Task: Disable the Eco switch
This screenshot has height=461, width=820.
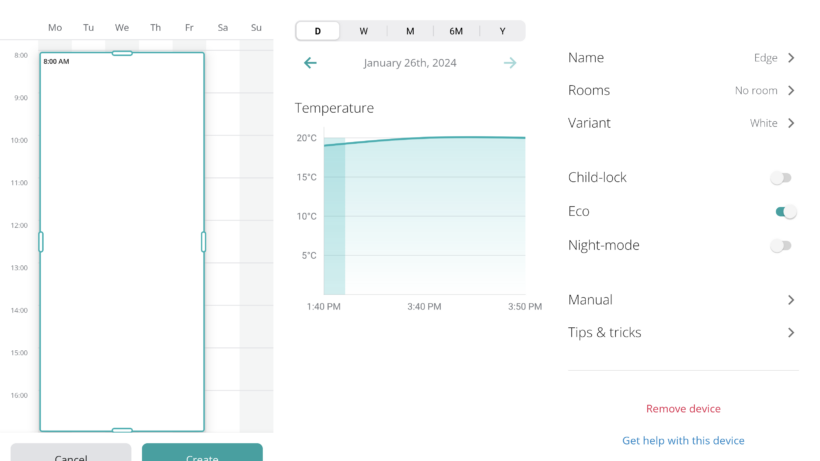Action: click(785, 212)
